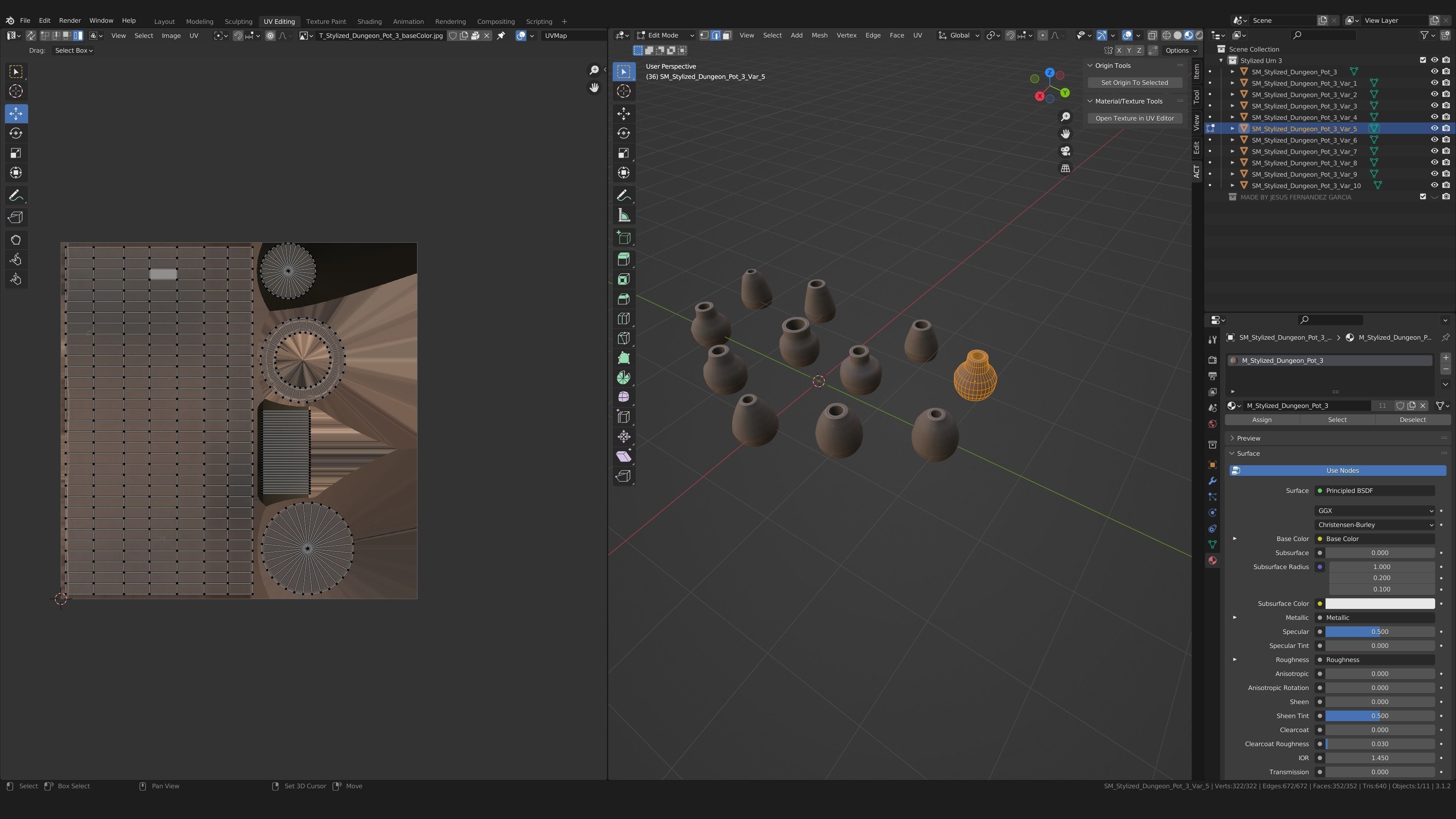
Task: Expand SM_Stylized_Dungeon_Pot_3_Var_7 tree item
Action: point(1232,152)
